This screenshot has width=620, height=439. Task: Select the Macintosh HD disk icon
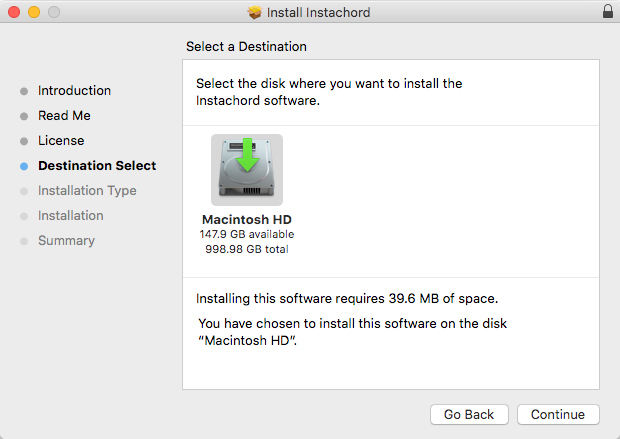247,170
